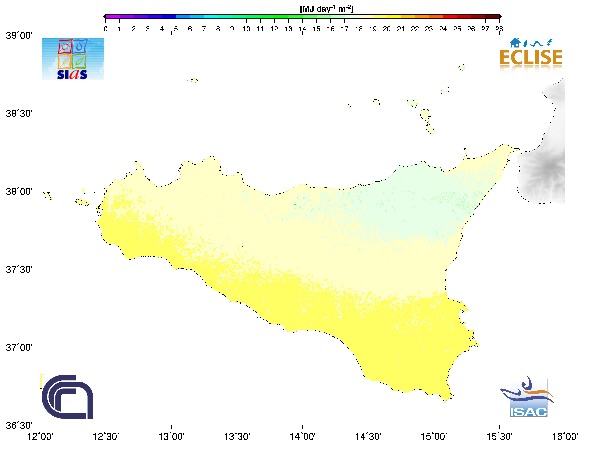600x450 pixels.
Task: Click the 38°30' latitude label
Action: point(19,114)
